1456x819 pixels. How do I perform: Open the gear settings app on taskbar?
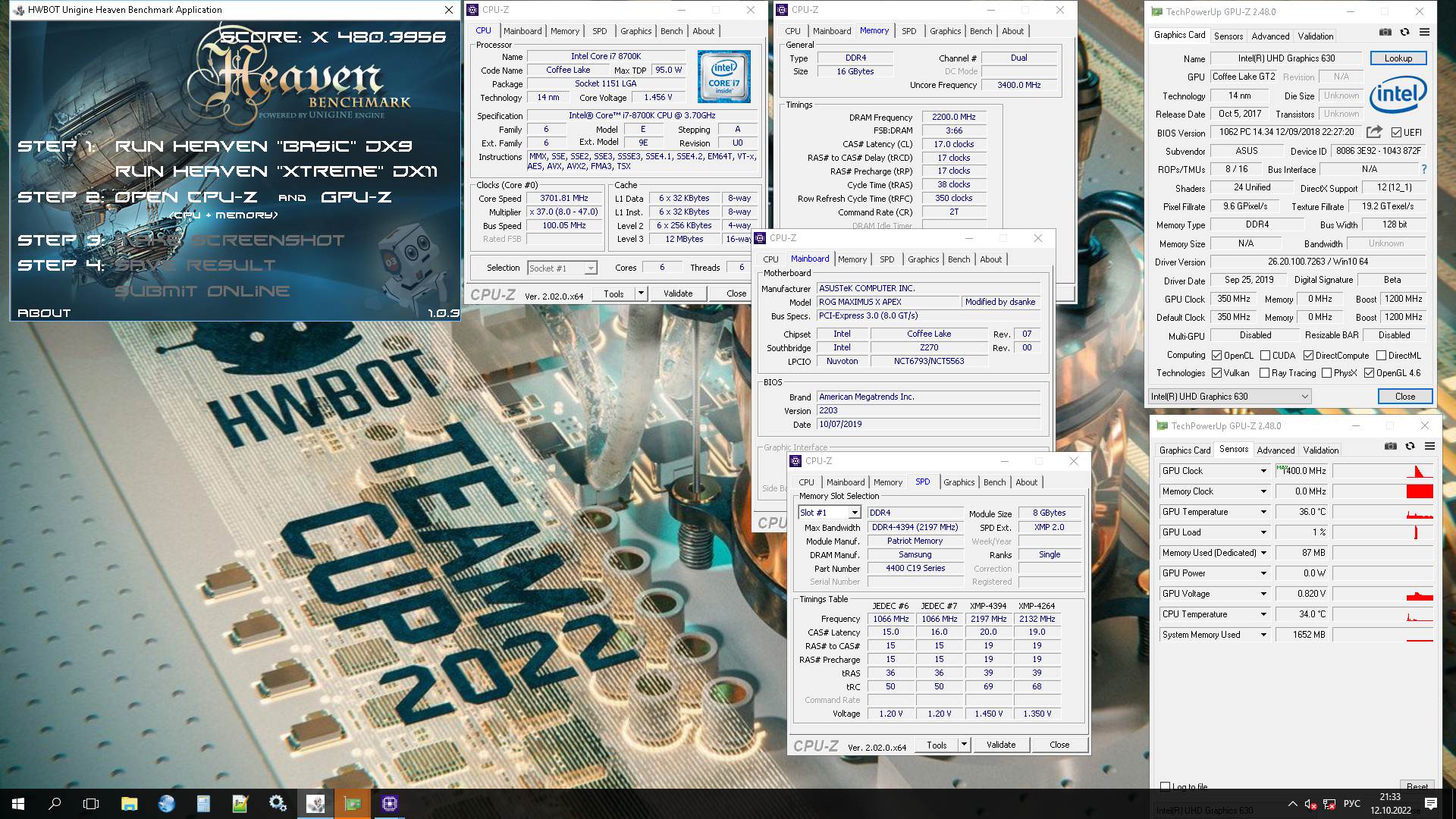(x=278, y=804)
